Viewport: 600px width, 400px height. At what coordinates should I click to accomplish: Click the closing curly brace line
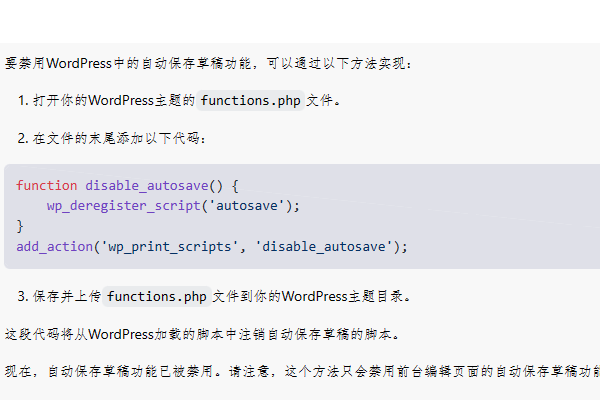pyautogui.click(x=20, y=226)
